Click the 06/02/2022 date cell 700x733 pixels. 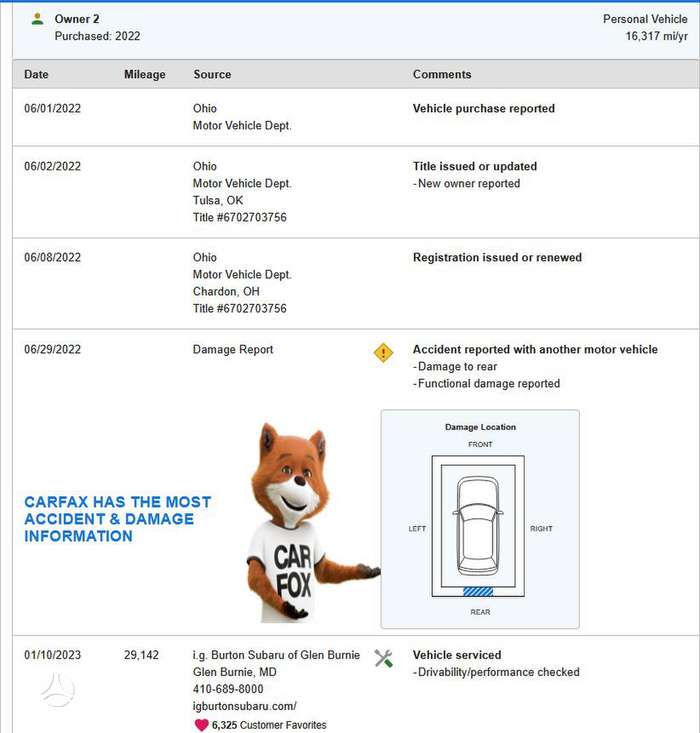click(52, 166)
